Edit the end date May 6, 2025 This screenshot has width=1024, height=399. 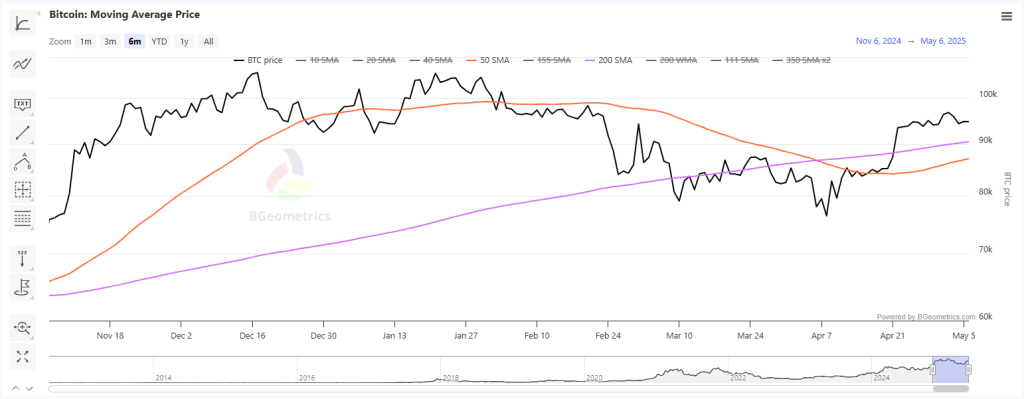pyautogui.click(x=942, y=40)
